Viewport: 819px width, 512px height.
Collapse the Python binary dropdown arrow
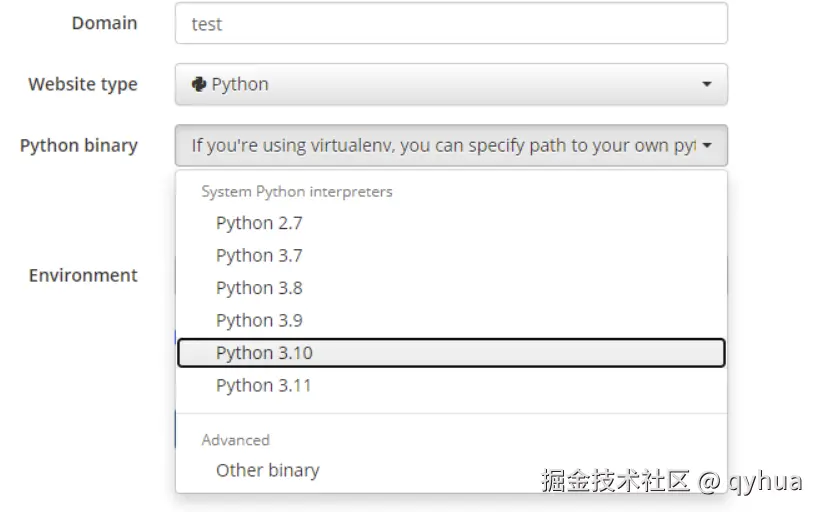click(707, 146)
